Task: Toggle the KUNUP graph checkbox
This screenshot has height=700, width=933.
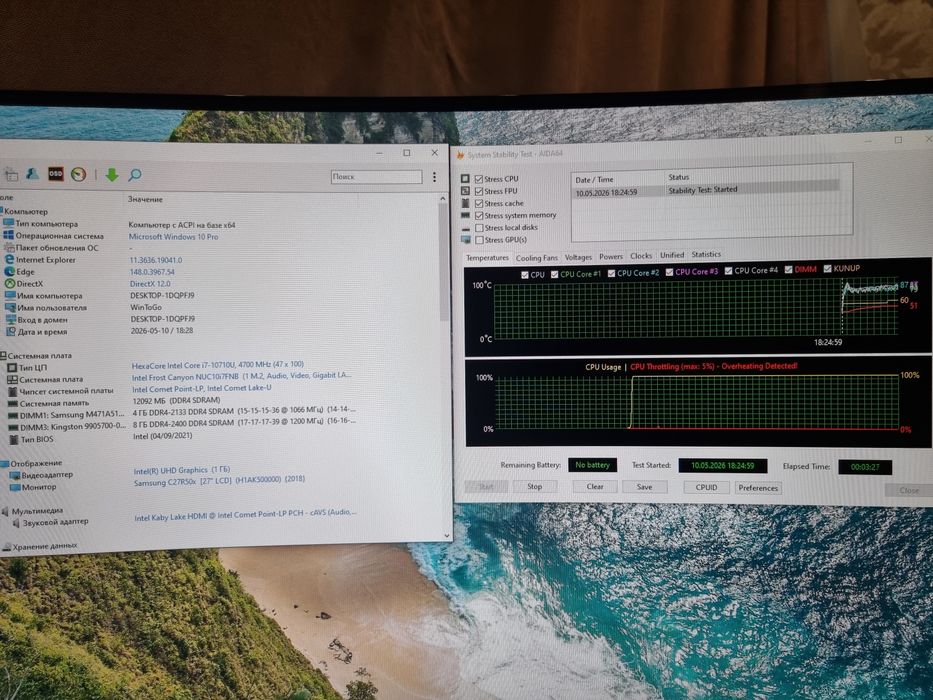Action: [x=827, y=269]
